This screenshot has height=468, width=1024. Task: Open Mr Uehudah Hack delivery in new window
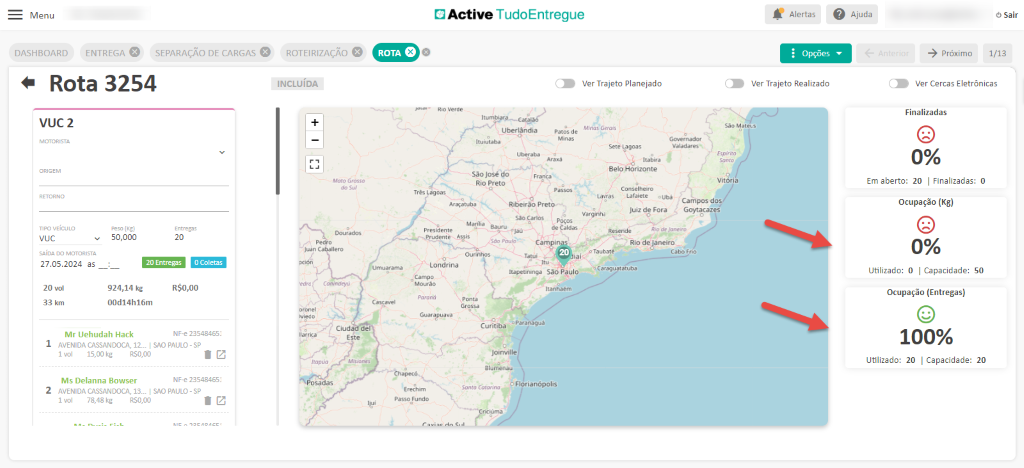tap(221, 354)
